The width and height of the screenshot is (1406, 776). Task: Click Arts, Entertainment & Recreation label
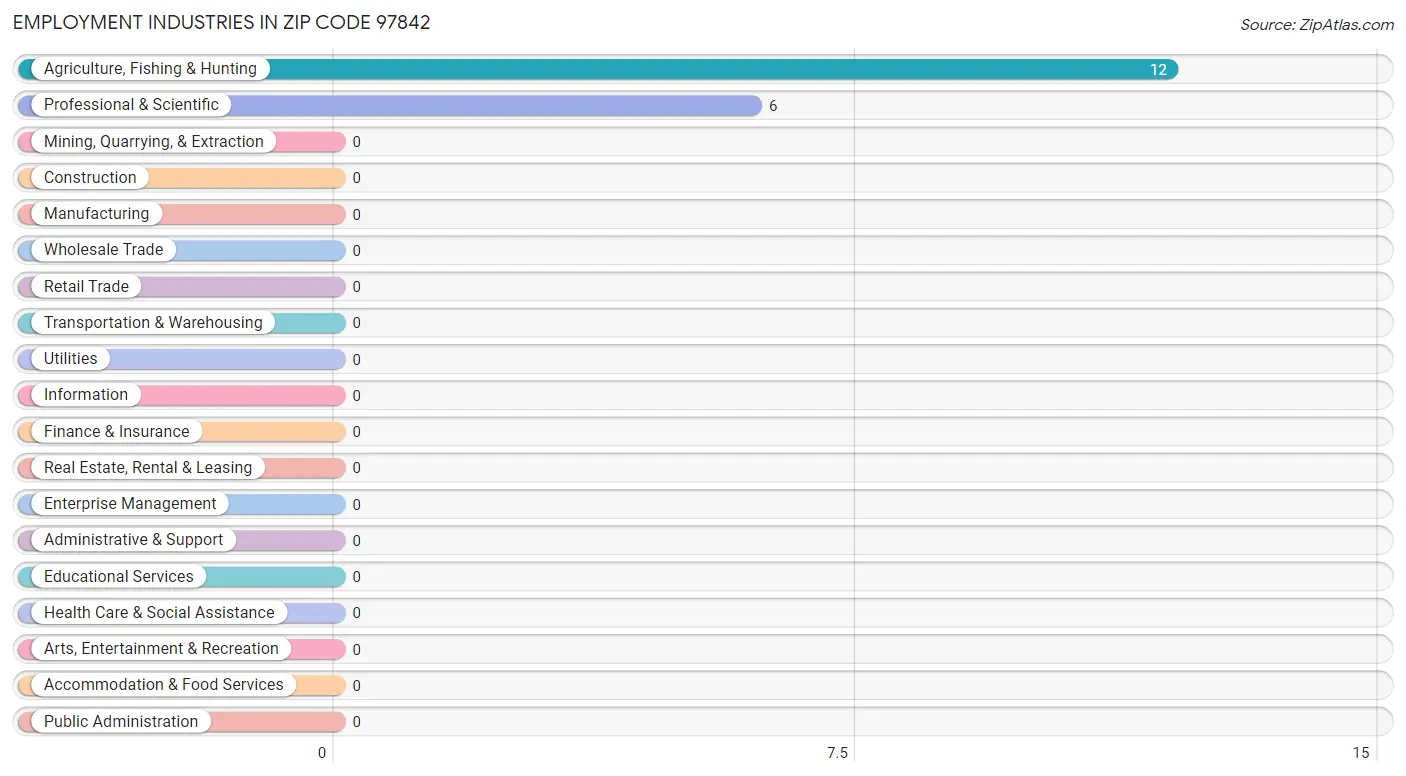pyautogui.click(x=161, y=649)
